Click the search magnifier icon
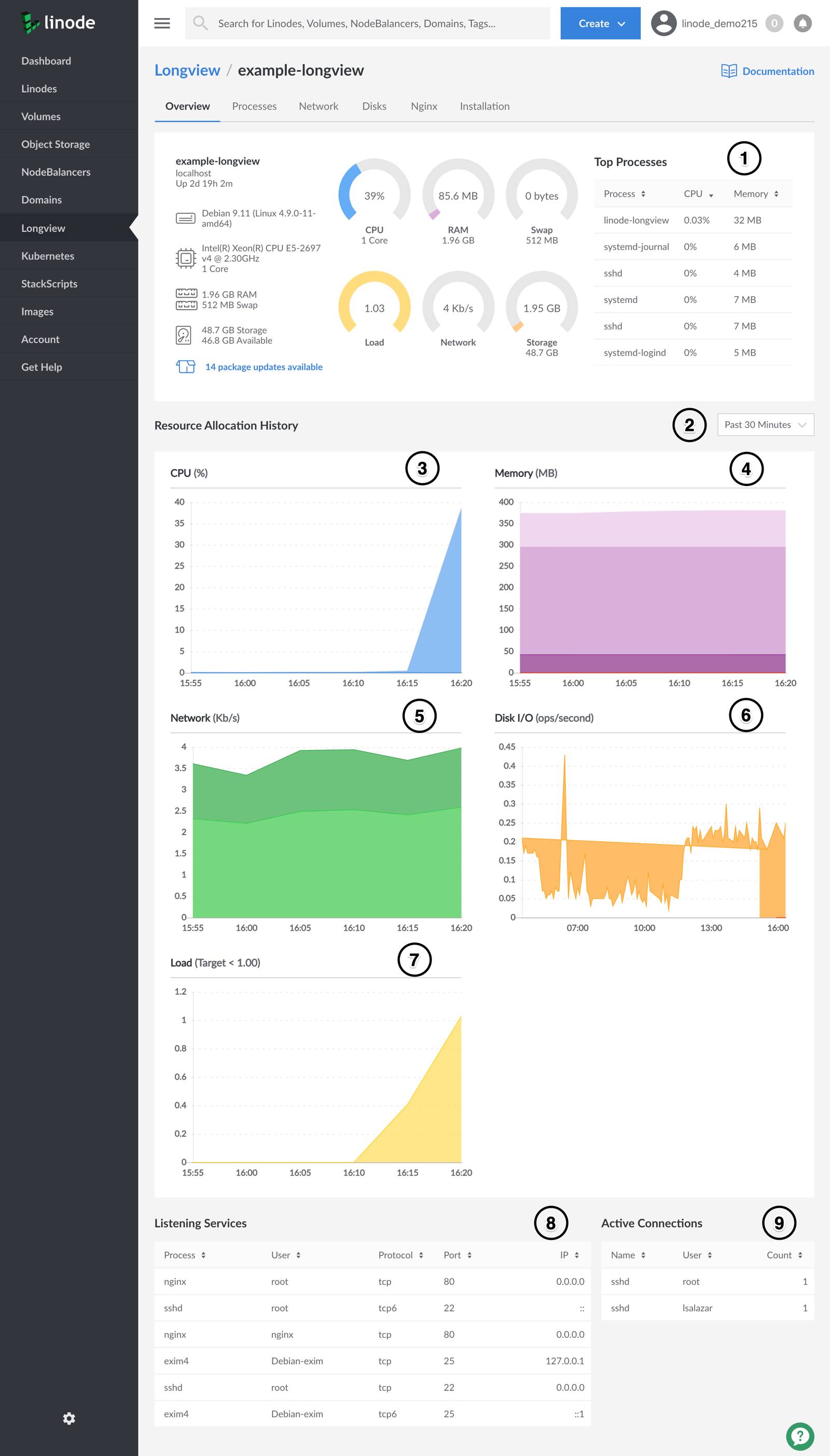This screenshot has height=1456, width=830. point(201,23)
